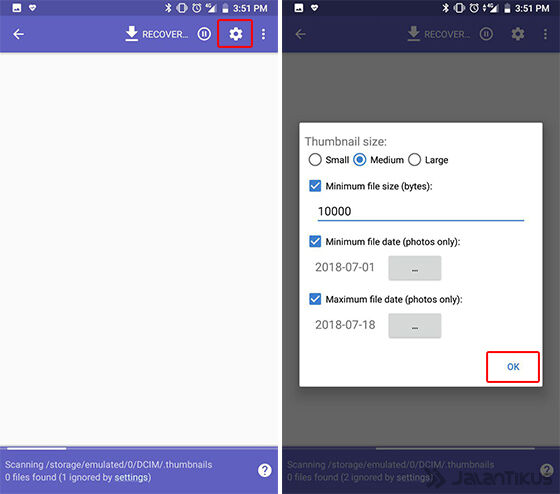Toggle Minimum file size checkbox
Screen dimensions: 560x494
click(x=315, y=186)
